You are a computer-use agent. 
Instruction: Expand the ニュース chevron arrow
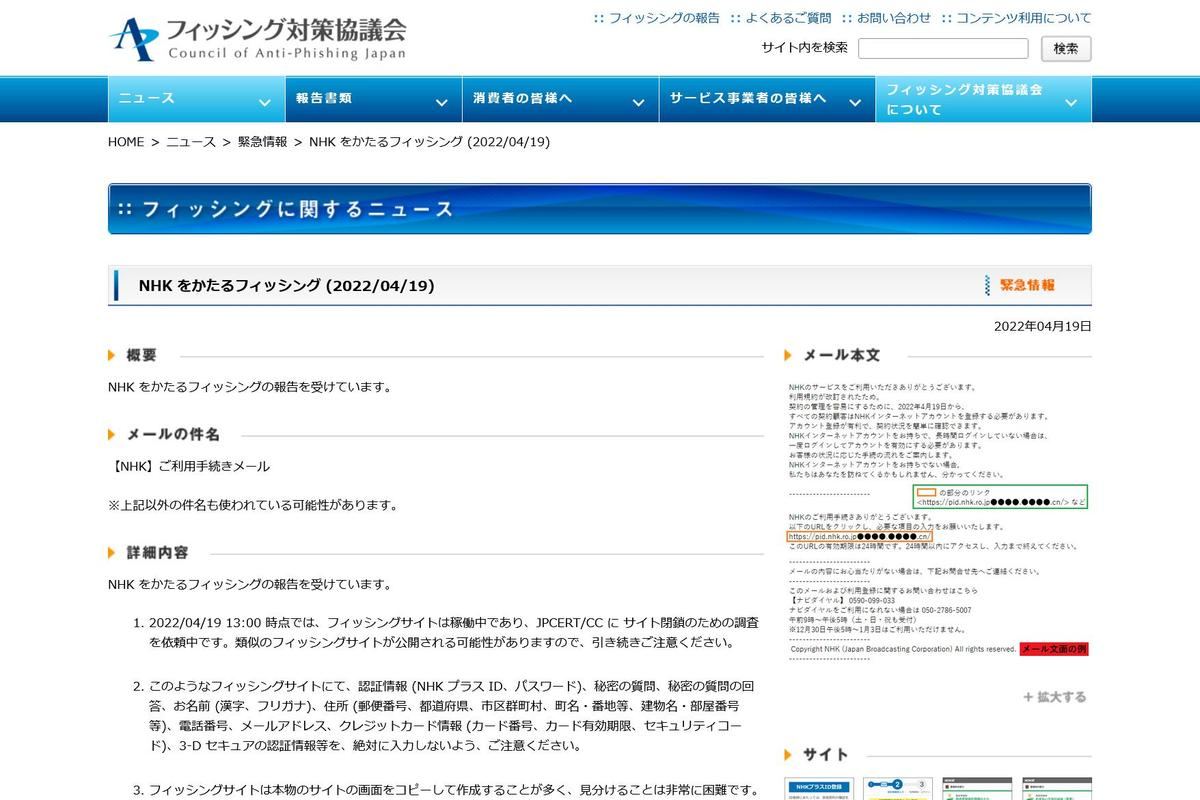click(264, 102)
